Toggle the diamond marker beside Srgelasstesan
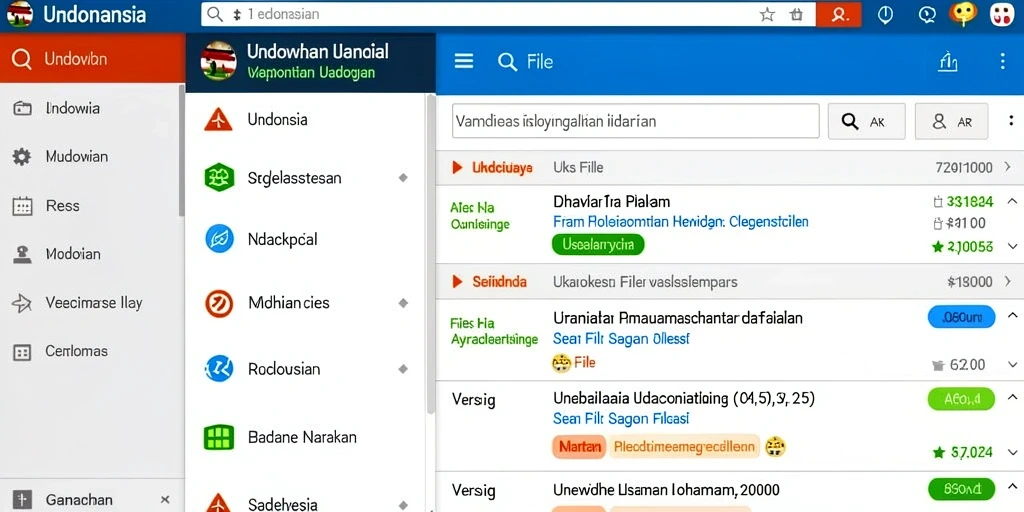Image resolution: width=1024 pixels, height=512 pixels. (403, 177)
